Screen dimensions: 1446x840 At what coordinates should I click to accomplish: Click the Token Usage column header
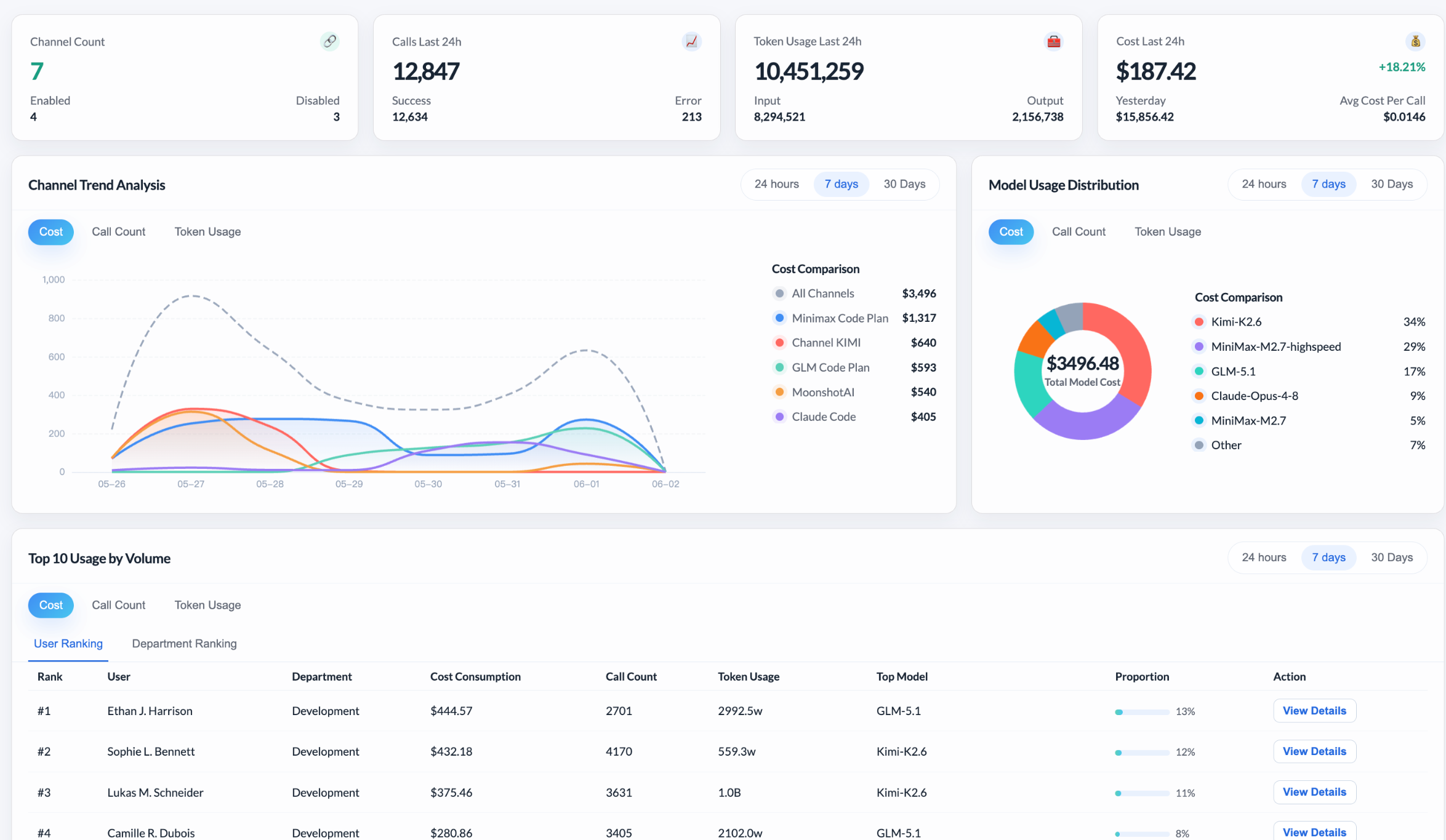tap(749, 677)
